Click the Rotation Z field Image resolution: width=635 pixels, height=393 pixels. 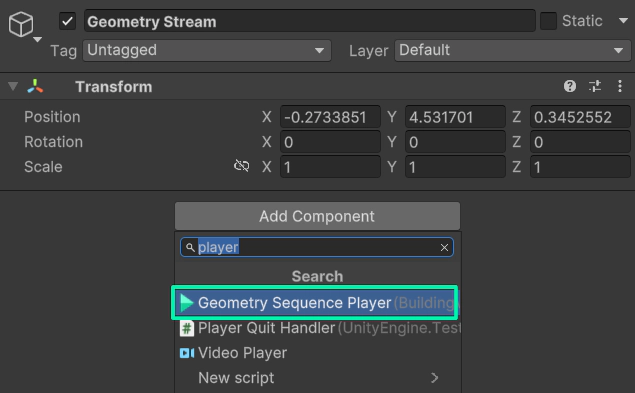coord(580,142)
